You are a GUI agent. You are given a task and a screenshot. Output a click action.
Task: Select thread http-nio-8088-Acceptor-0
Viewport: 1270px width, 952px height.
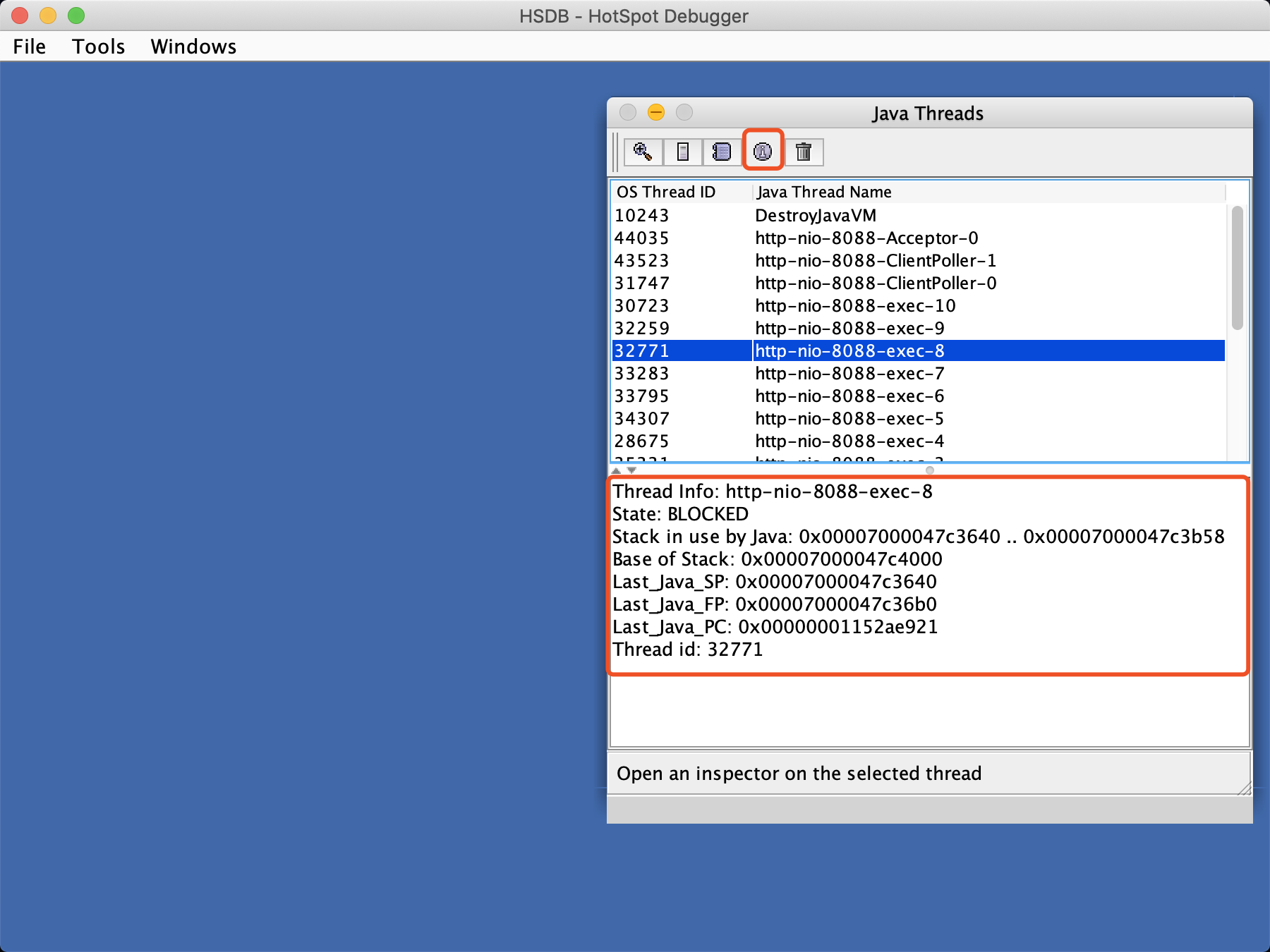[x=918, y=238]
